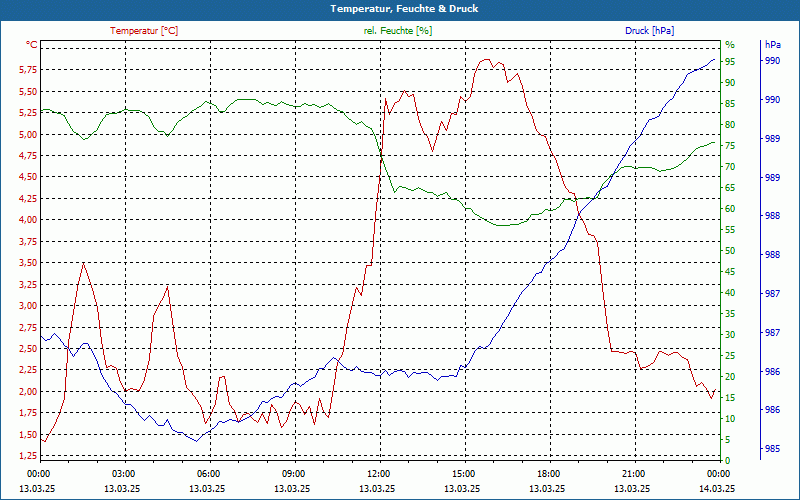Click the red '°C' axis unit label

(x=32, y=45)
